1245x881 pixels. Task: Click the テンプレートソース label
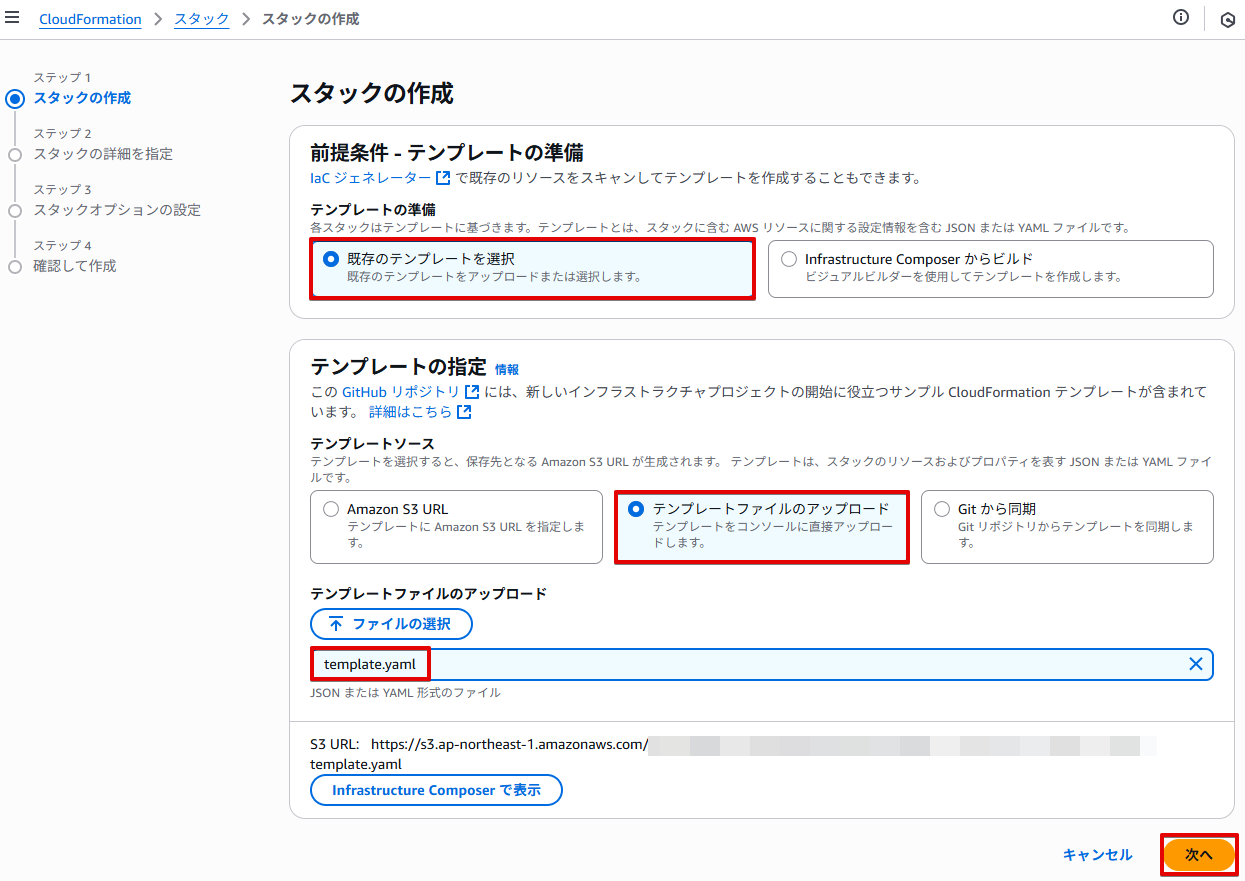click(x=373, y=443)
